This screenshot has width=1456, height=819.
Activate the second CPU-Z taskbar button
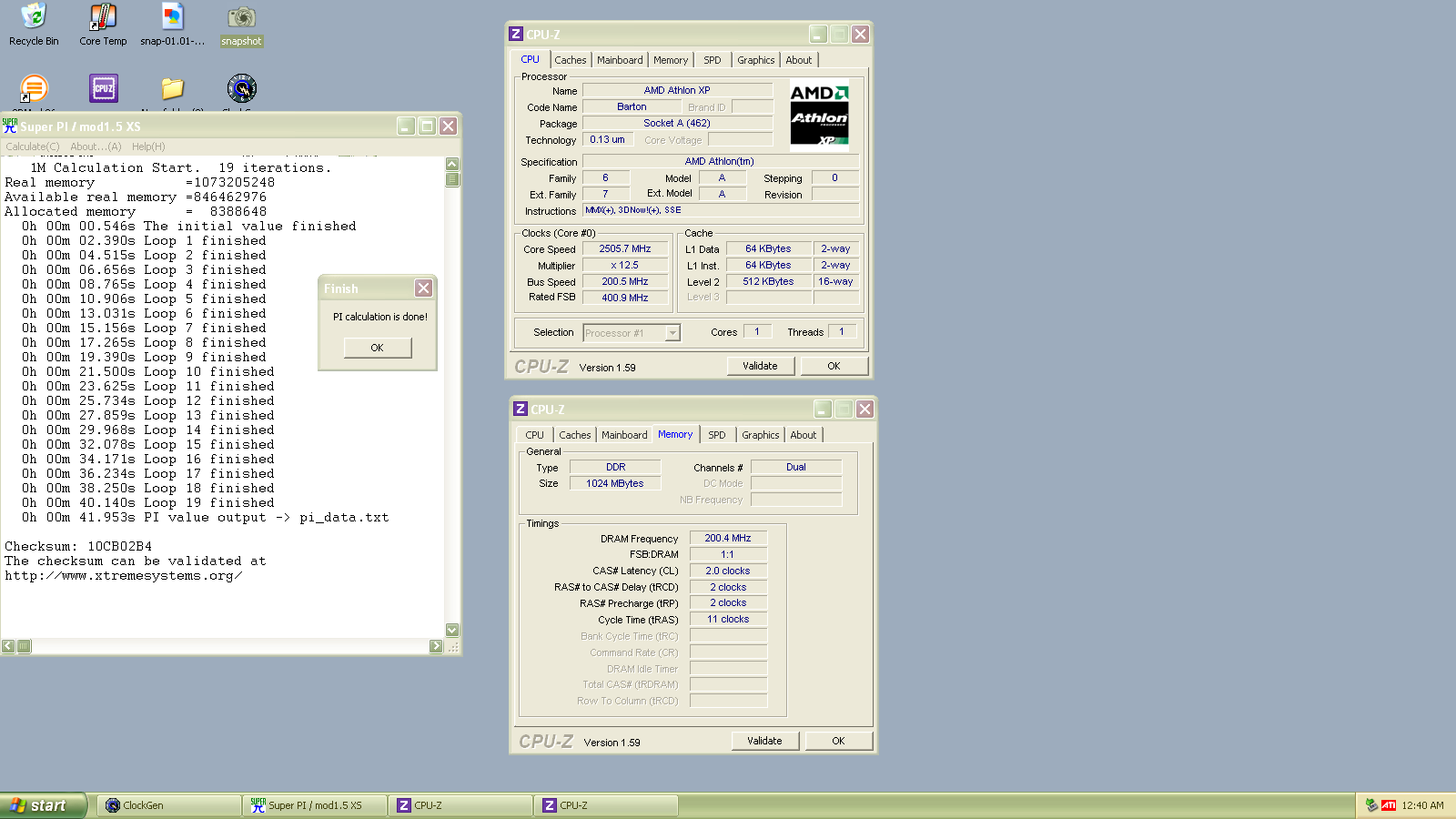tap(606, 805)
